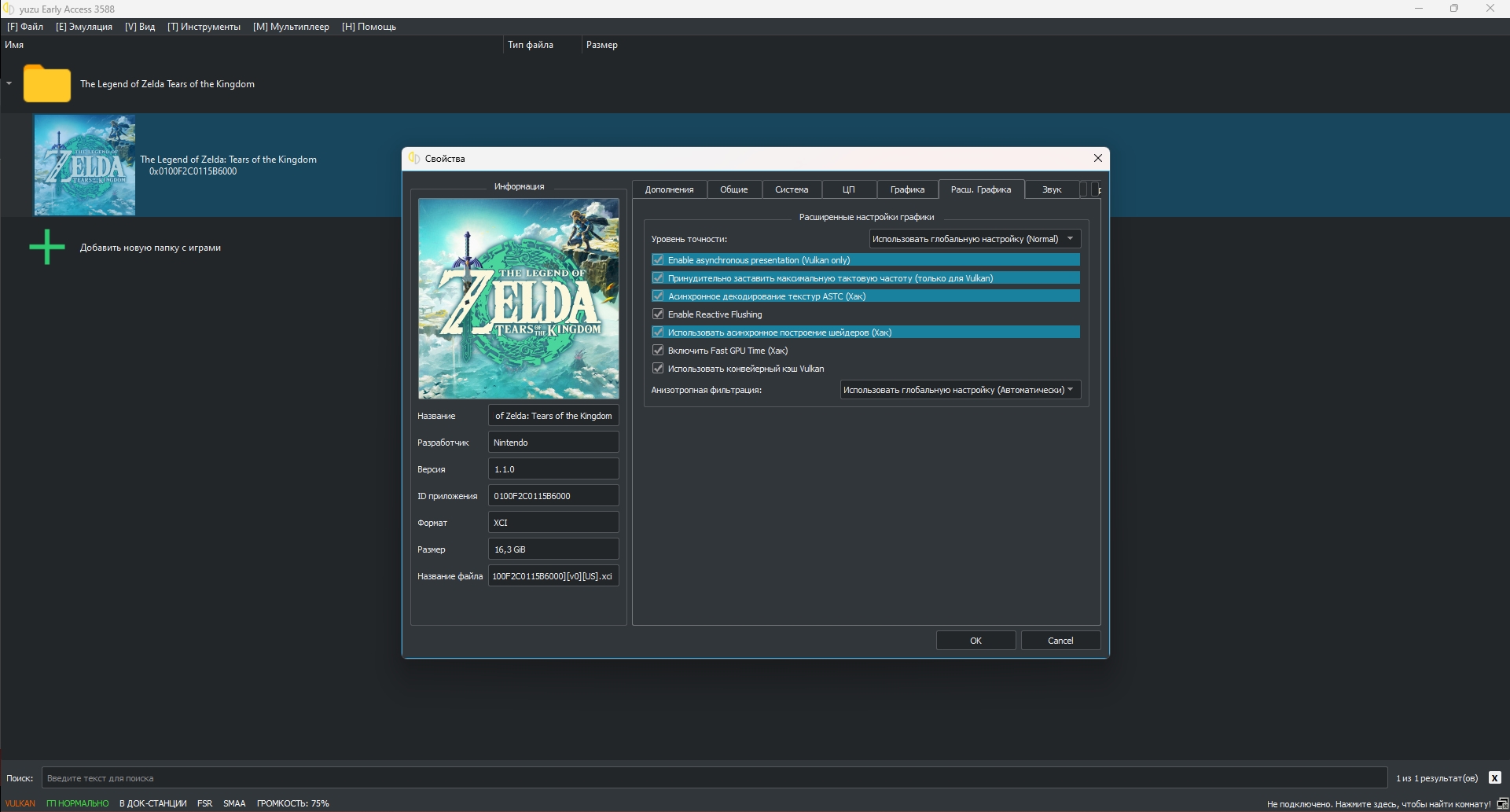Switch to the Звук tab
The width and height of the screenshot is (1510, 812).
[1052, 189]
